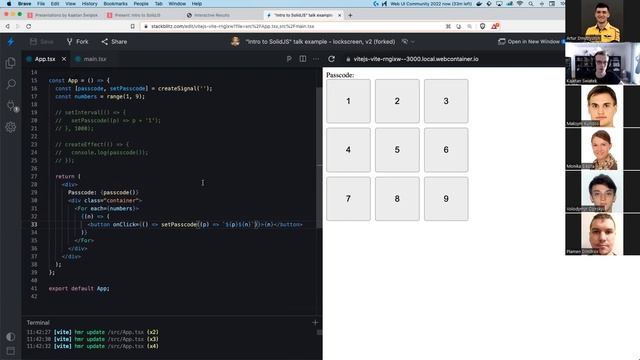Toggle the light/dark theme icon
The image size is (640, 360).
[11, 336]
